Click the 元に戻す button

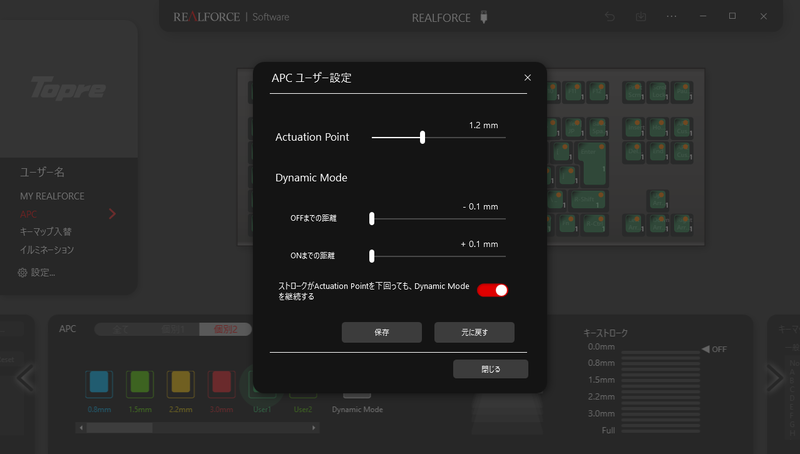pyautogui.click(x=474, y=332)
